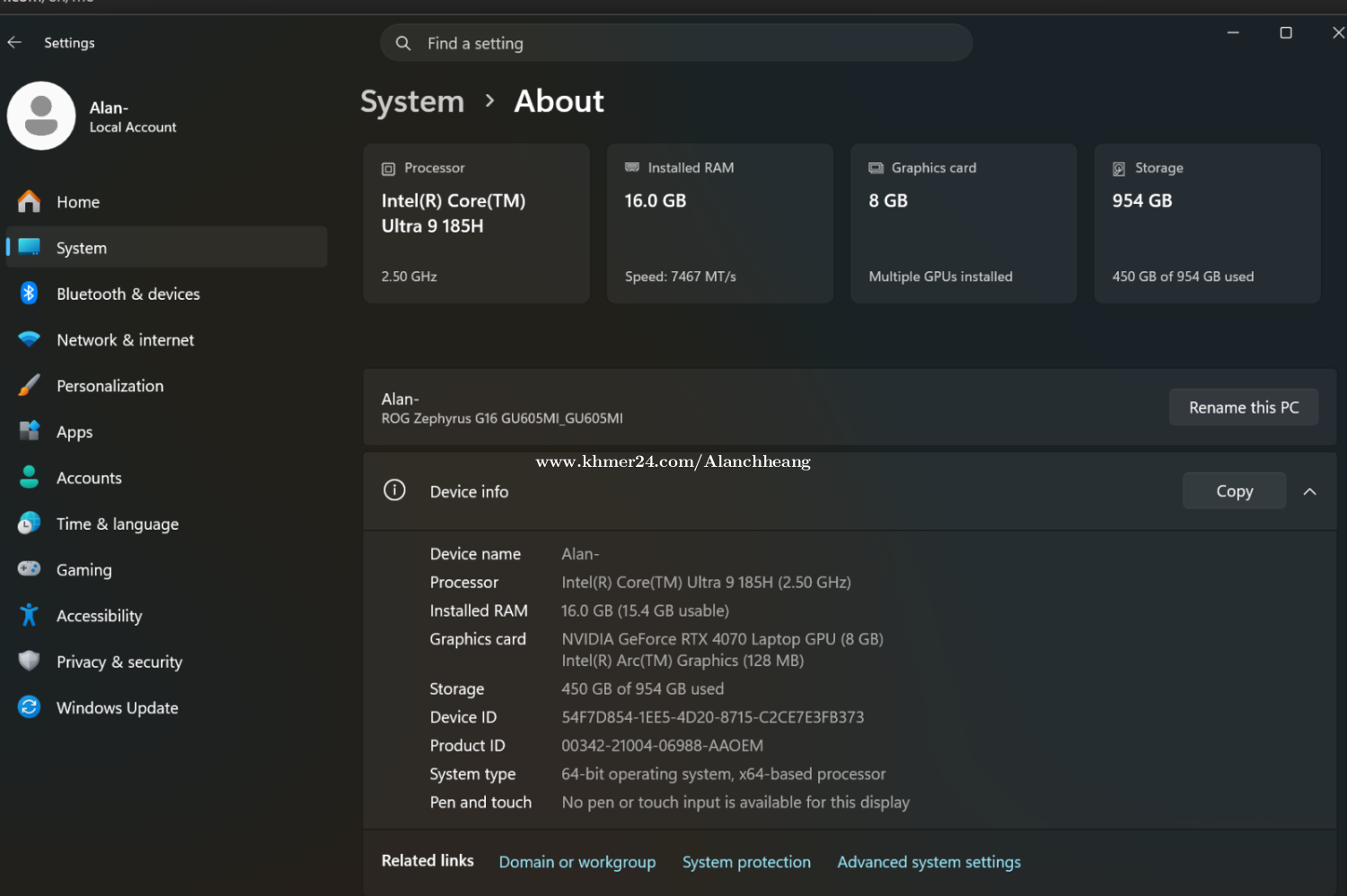The width and height of the screenshot is (1347, 896).
Task: Click the Device name row value Alan-
Action: (580, 554)
